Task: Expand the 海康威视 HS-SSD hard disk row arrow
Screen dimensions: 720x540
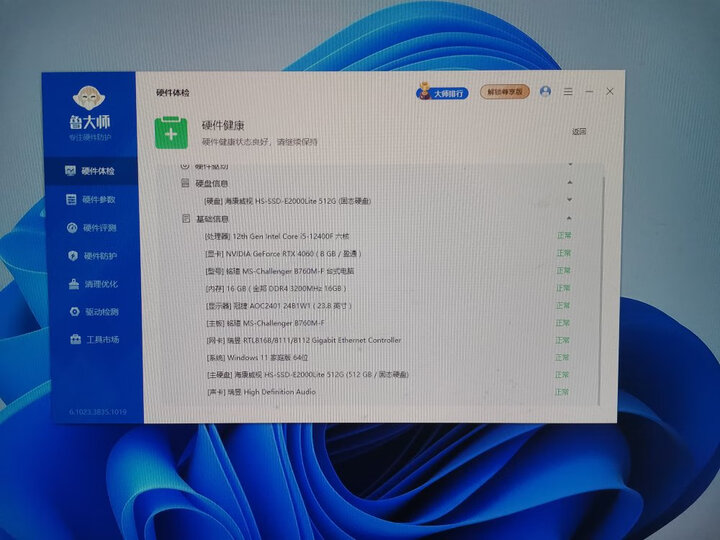Action: [569, 200]
